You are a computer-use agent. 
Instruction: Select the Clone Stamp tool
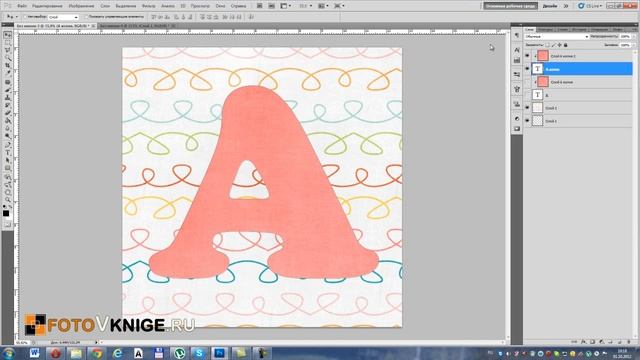[x=7, y=98]
